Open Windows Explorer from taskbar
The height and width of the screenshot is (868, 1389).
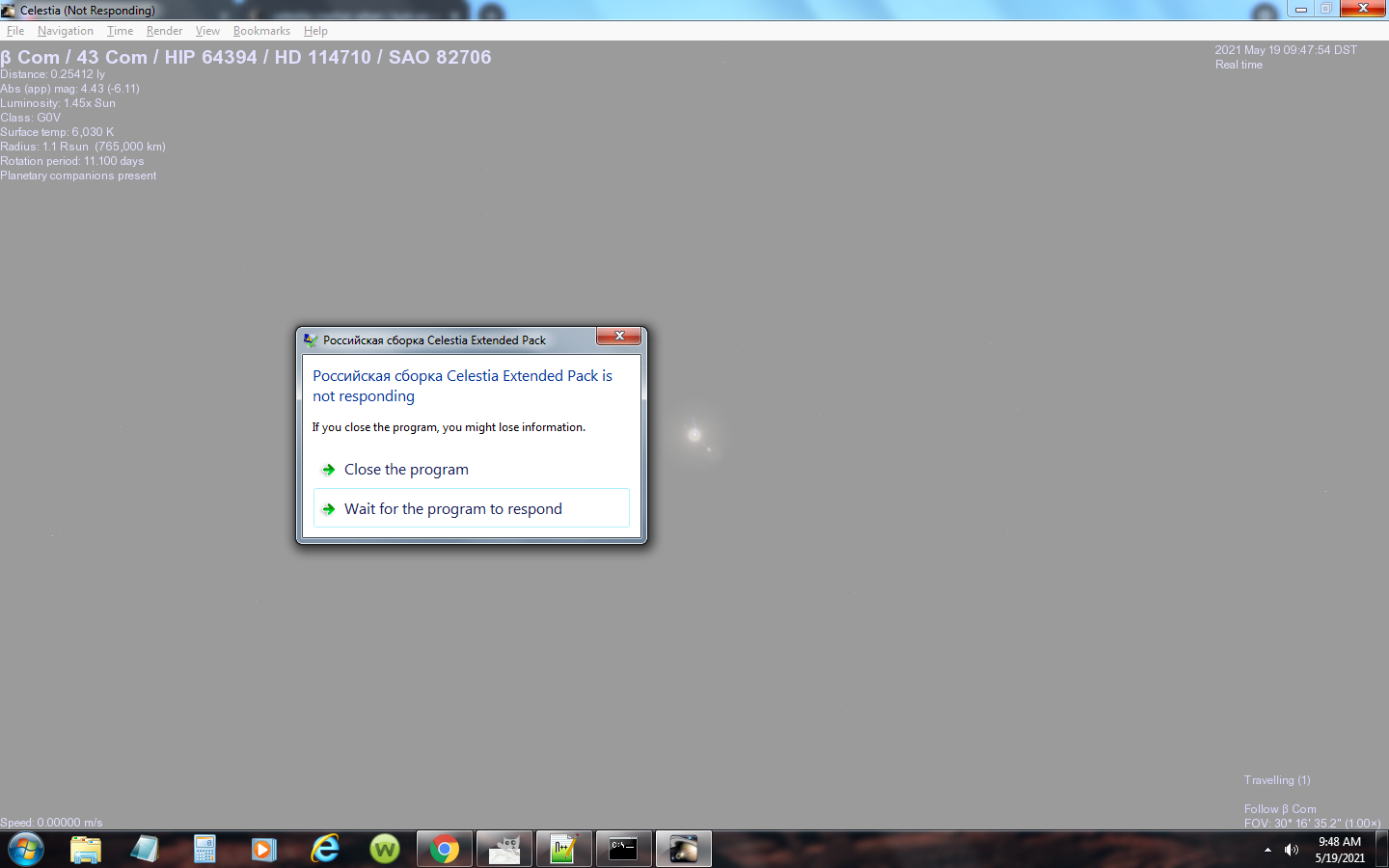pos(86,850)
